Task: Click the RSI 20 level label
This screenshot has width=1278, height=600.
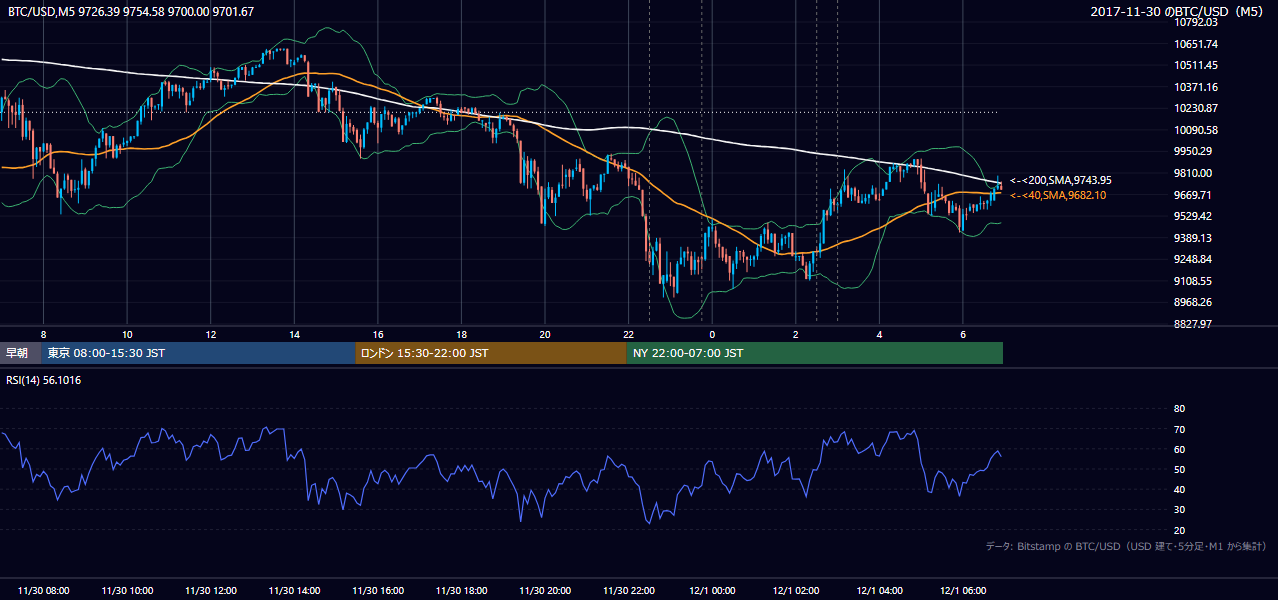Action: coord(1179,530)
